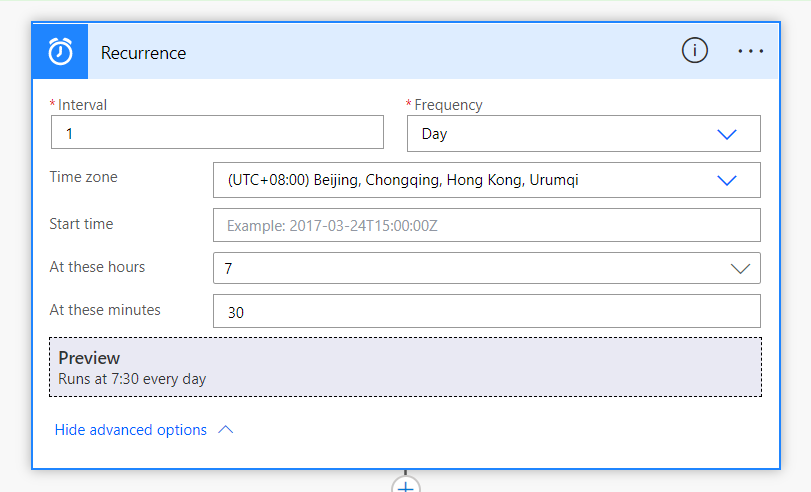Viewport: 811px width, 492px height.
Task: Select the 'Runs at 7:30 every day' text
Action: [x=132, y=379]
